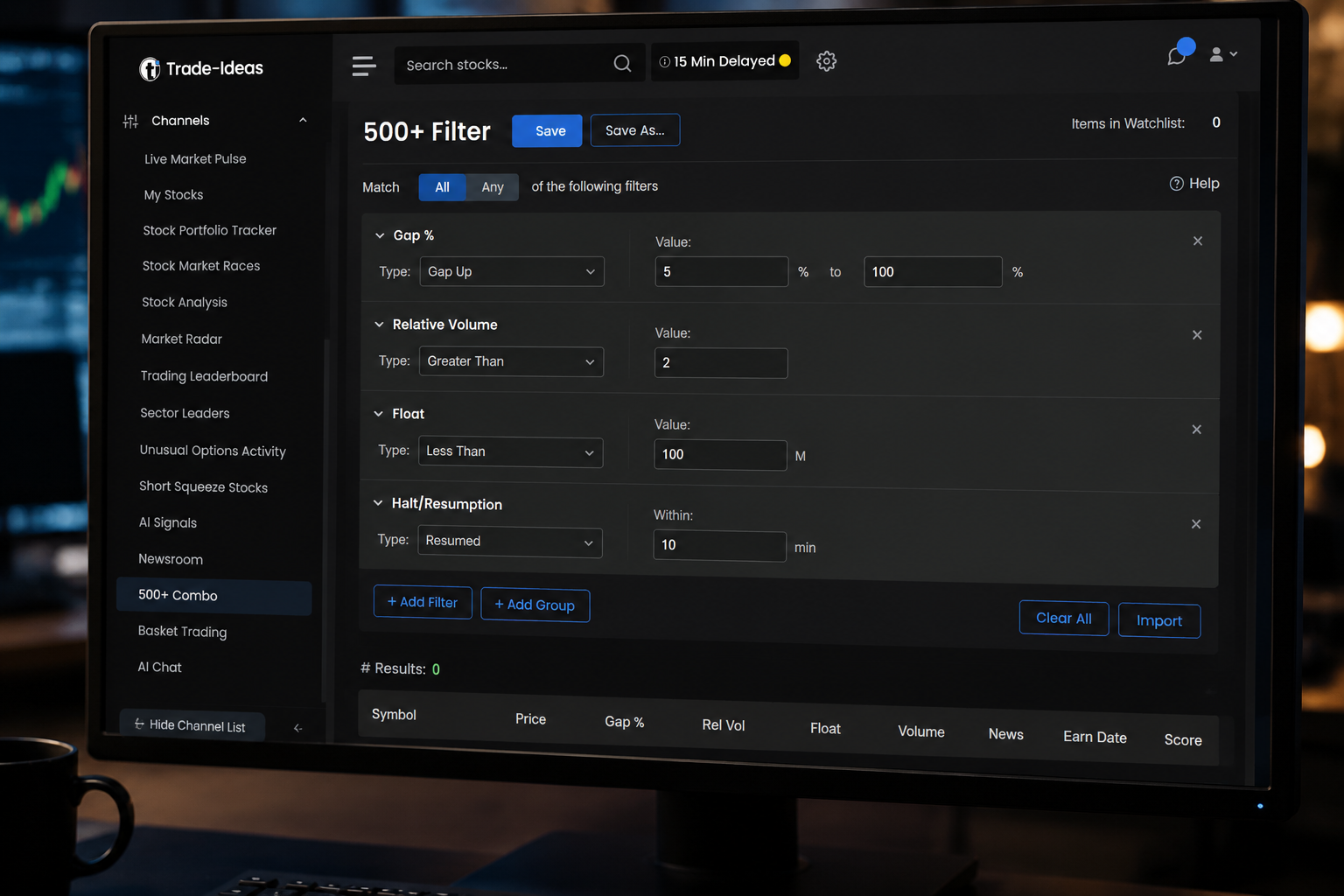The width and height of the screenshot is (1344, 896).
Task: Click the search magnifier icon
Action: click(622, 64)
